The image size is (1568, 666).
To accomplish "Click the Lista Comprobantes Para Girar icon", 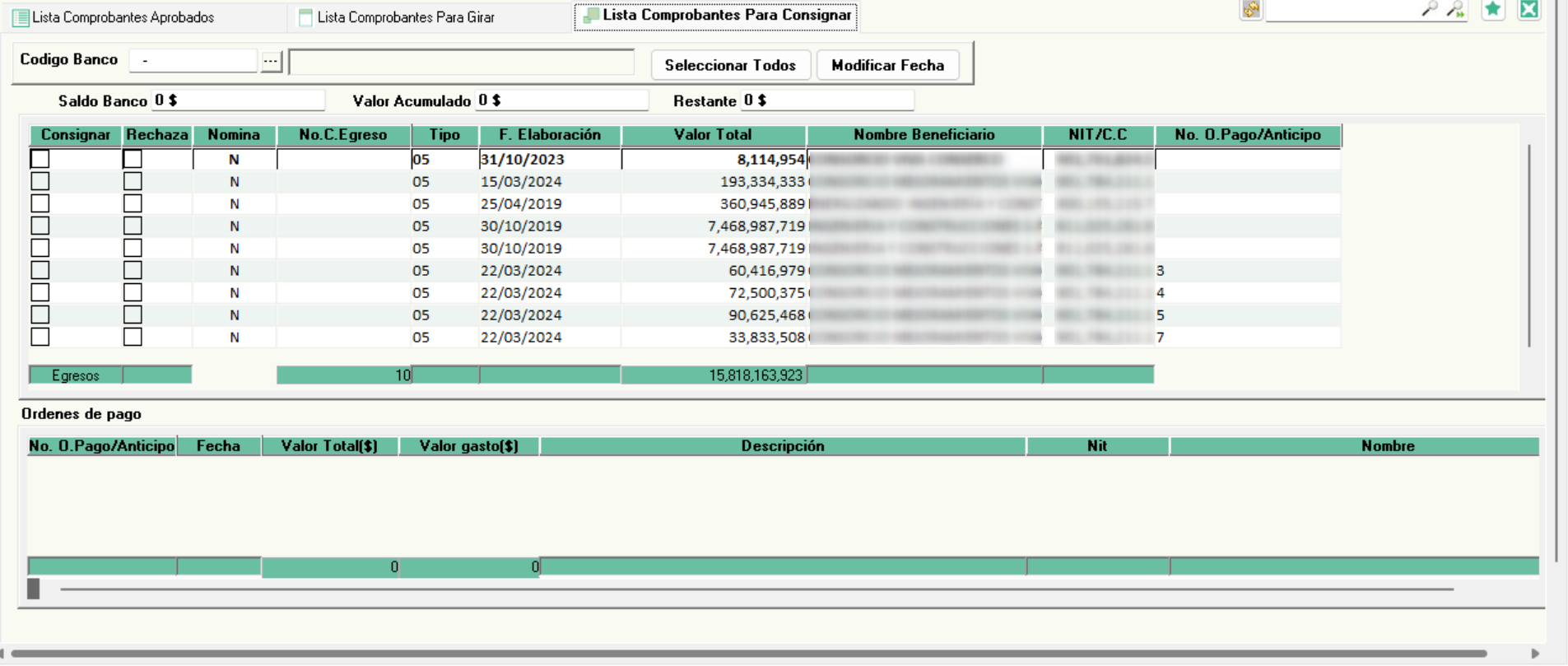I will (305, 17).
